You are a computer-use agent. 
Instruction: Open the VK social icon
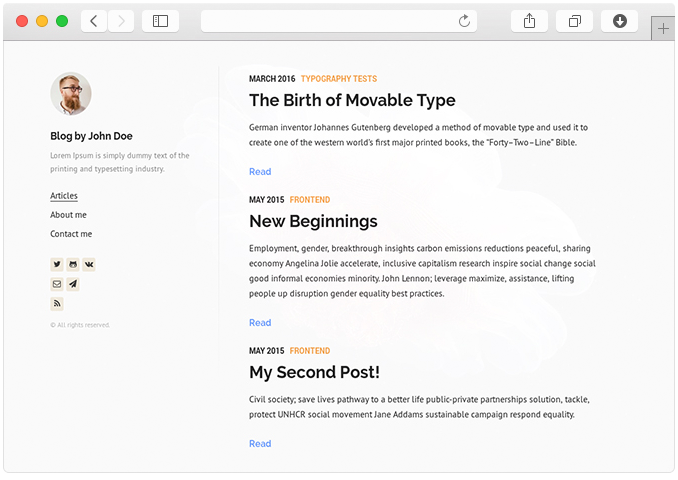point(89,264)
